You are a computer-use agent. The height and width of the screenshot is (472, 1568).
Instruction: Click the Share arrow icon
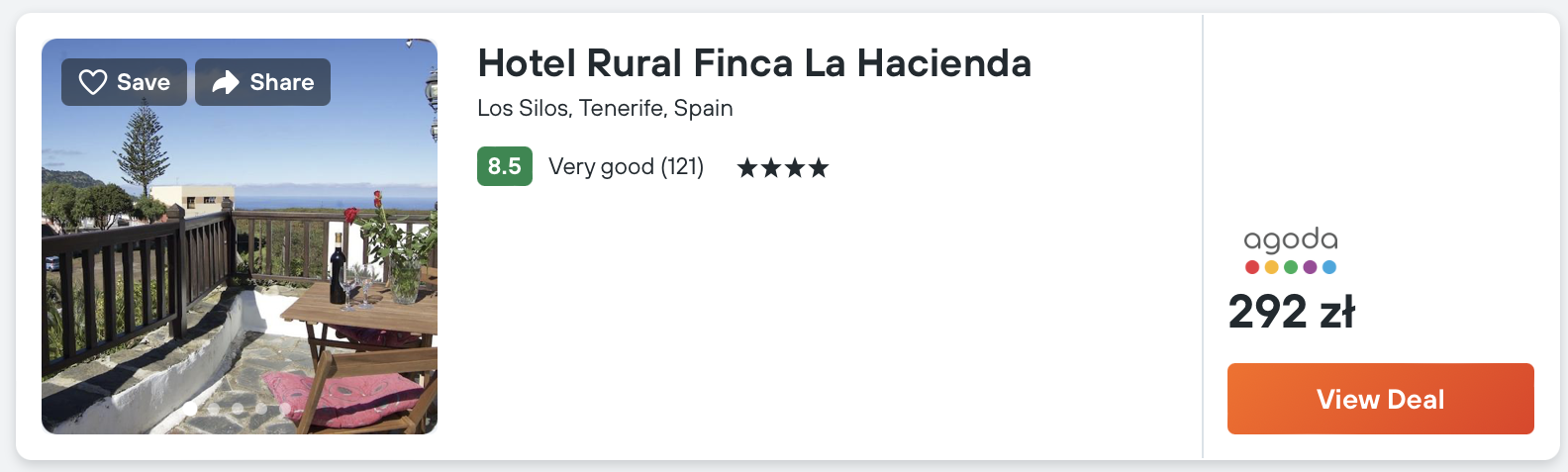[226, 82]
